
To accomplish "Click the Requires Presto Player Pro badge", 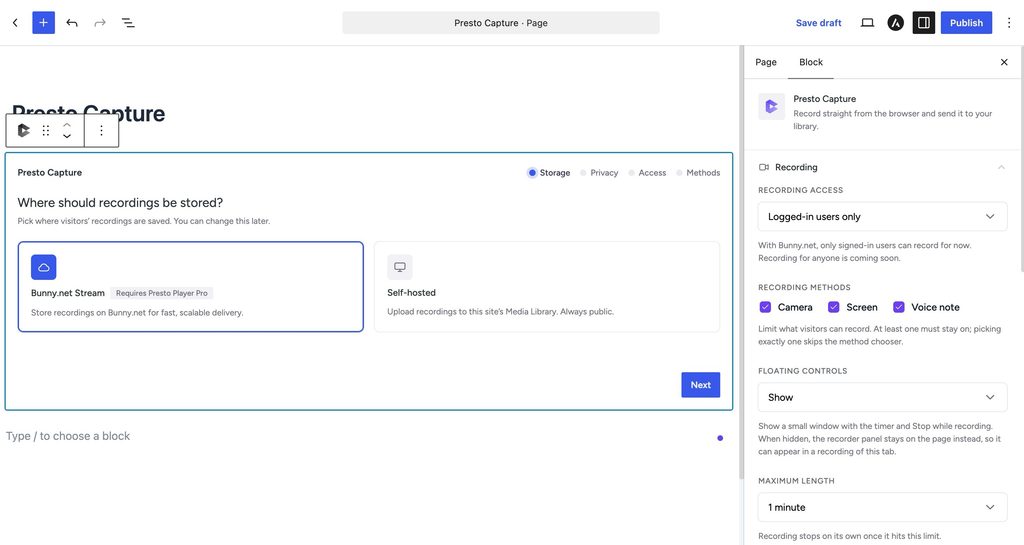I will click(161, 293).
